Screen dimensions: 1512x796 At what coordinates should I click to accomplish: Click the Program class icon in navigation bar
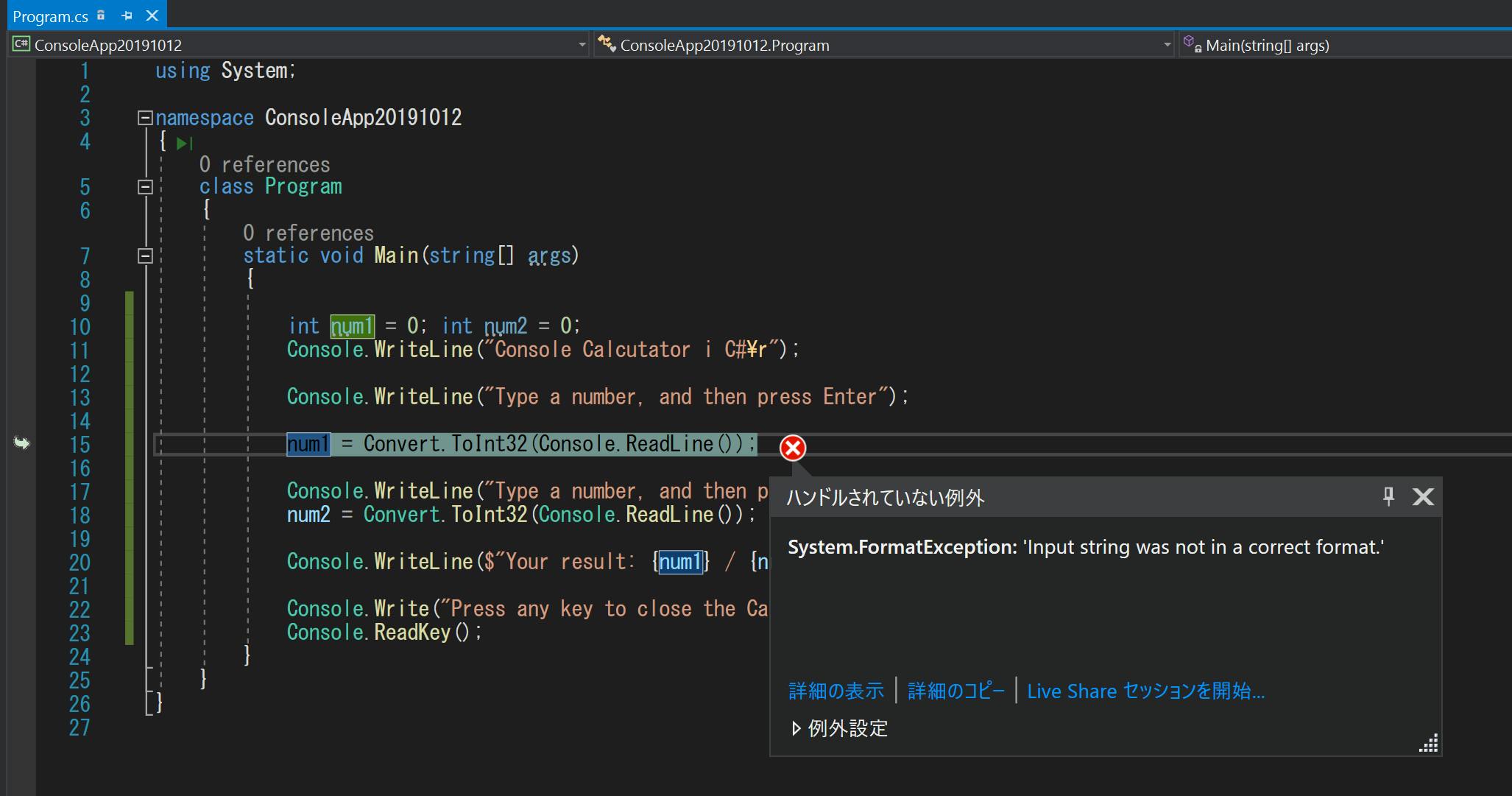(x=606, y=44)
